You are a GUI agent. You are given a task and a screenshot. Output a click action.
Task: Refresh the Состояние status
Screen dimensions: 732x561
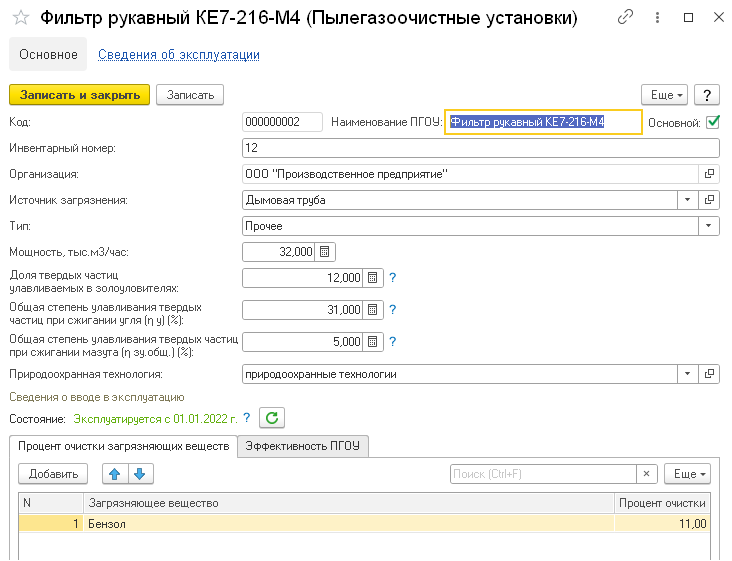click(x=272, y=417)
